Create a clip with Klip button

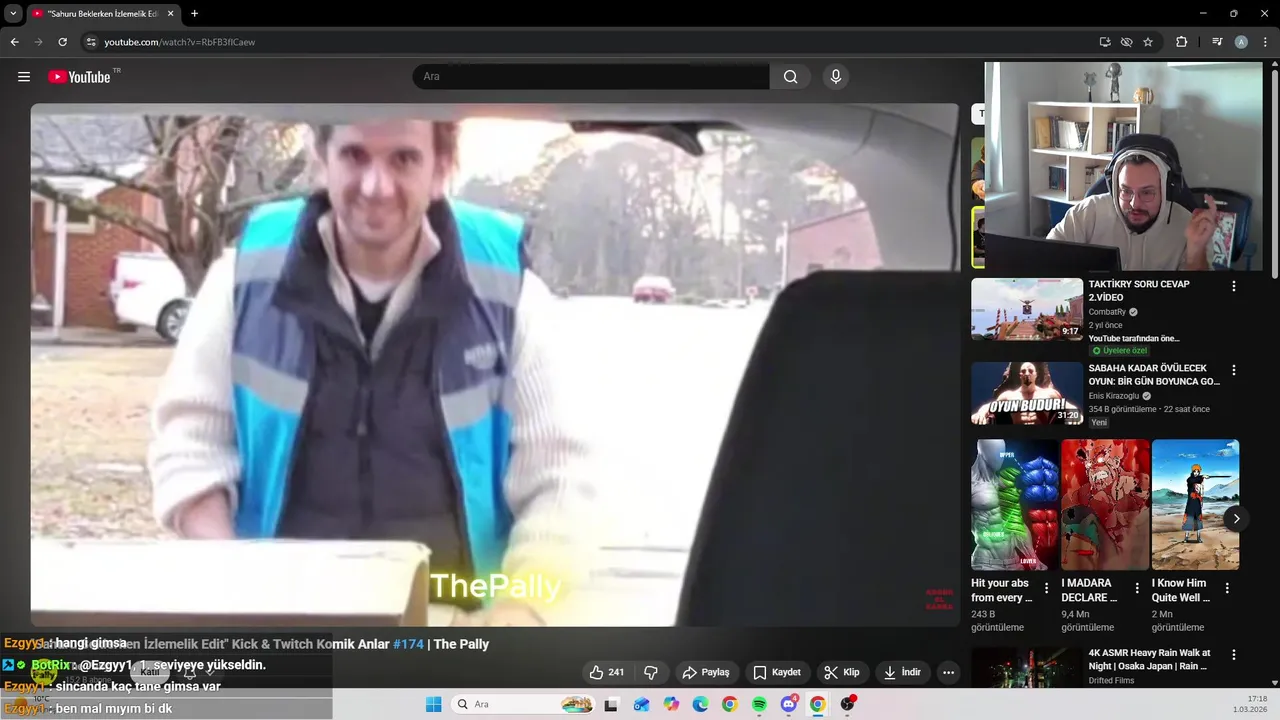(x=841, y=672)
